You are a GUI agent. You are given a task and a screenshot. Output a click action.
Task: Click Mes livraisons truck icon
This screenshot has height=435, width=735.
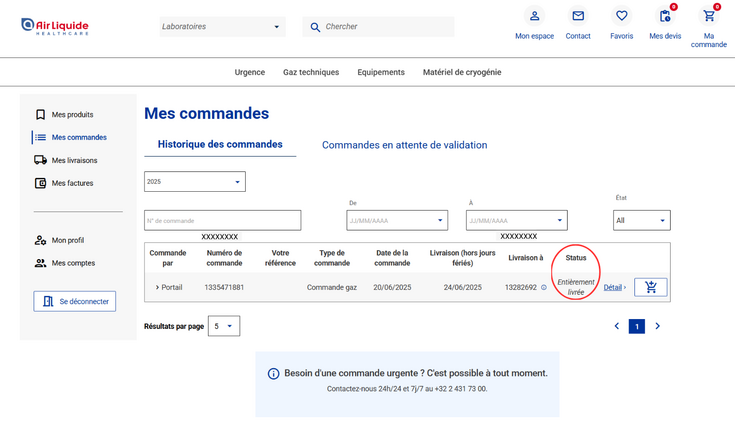40,160
